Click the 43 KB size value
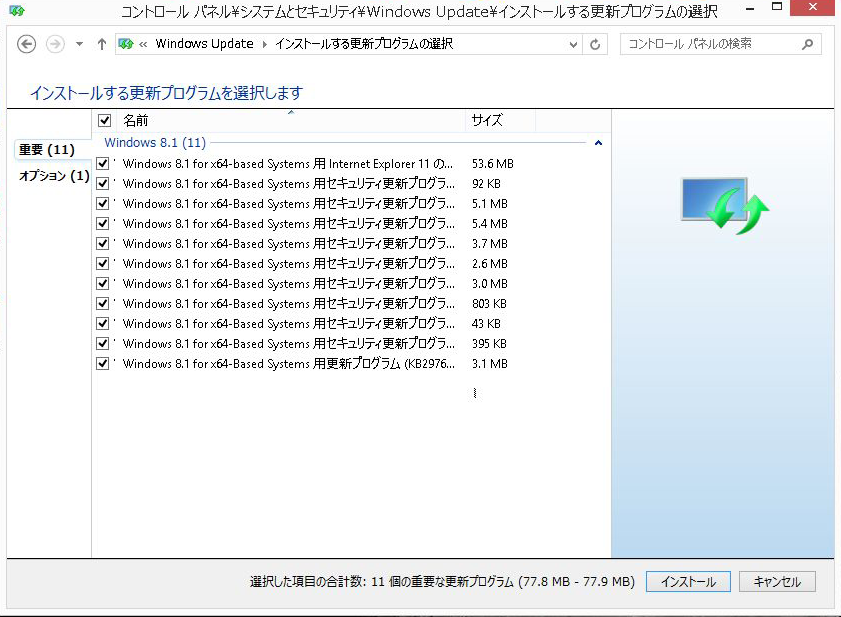 486,324
